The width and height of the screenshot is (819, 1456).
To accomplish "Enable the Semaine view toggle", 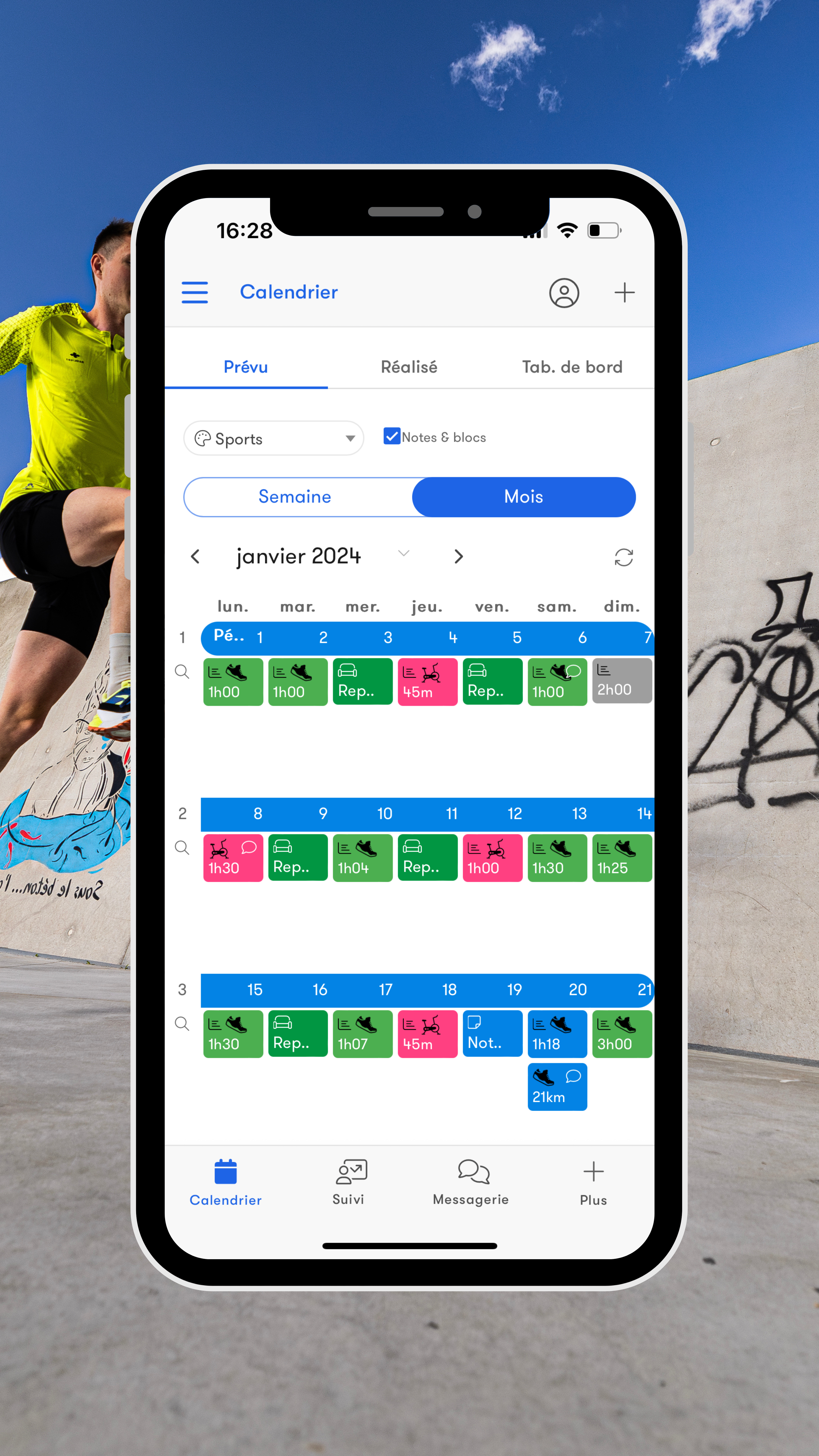I will click(294, 497).
